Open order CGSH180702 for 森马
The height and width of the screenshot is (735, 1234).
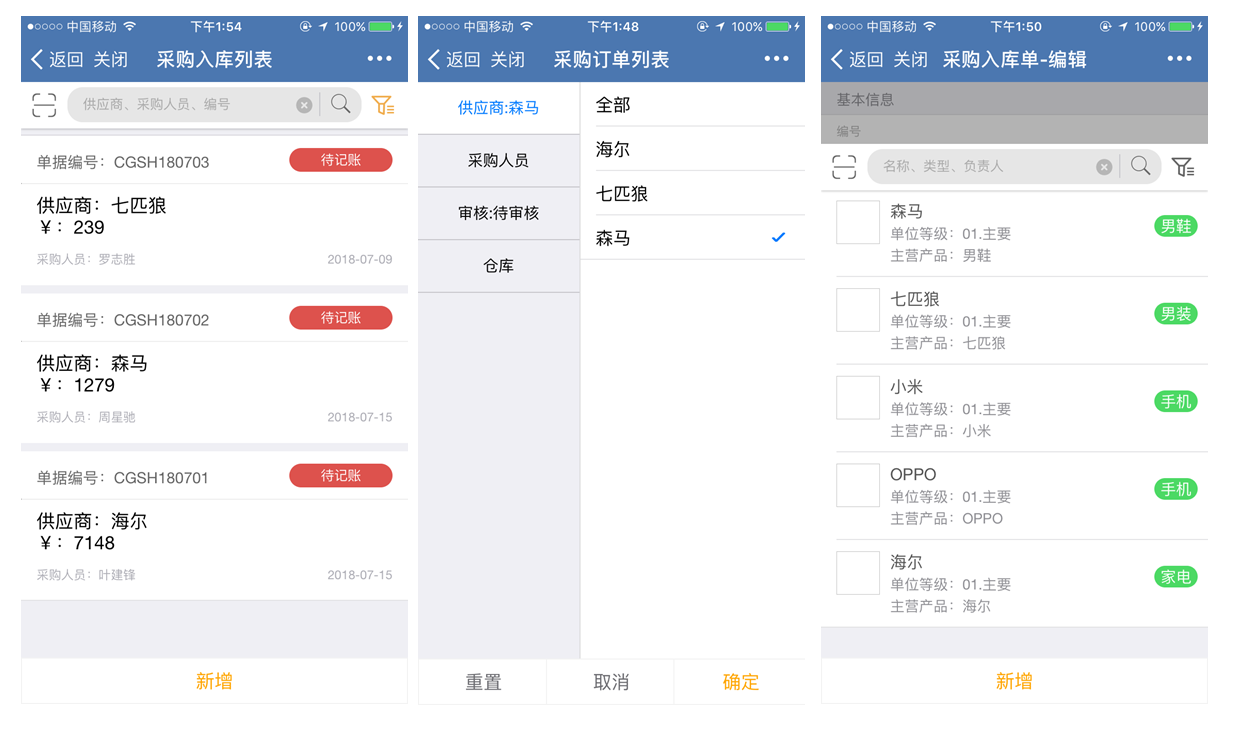coord(214,368)
